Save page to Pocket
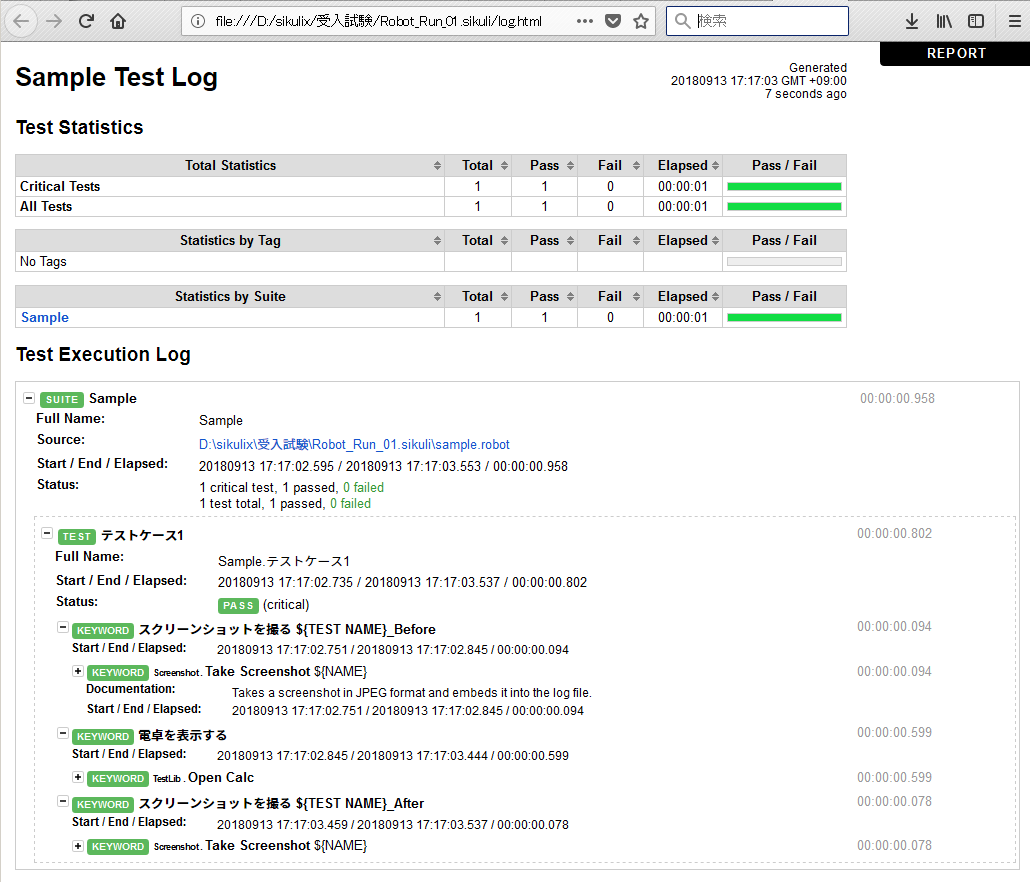Image resolution: width=1030 pixels, height=882 pixels. (x=613, y=21)
